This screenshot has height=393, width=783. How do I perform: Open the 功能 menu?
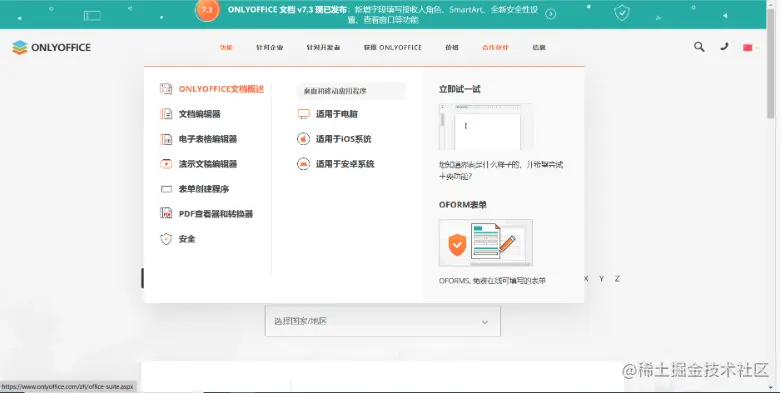coord(226,47)
